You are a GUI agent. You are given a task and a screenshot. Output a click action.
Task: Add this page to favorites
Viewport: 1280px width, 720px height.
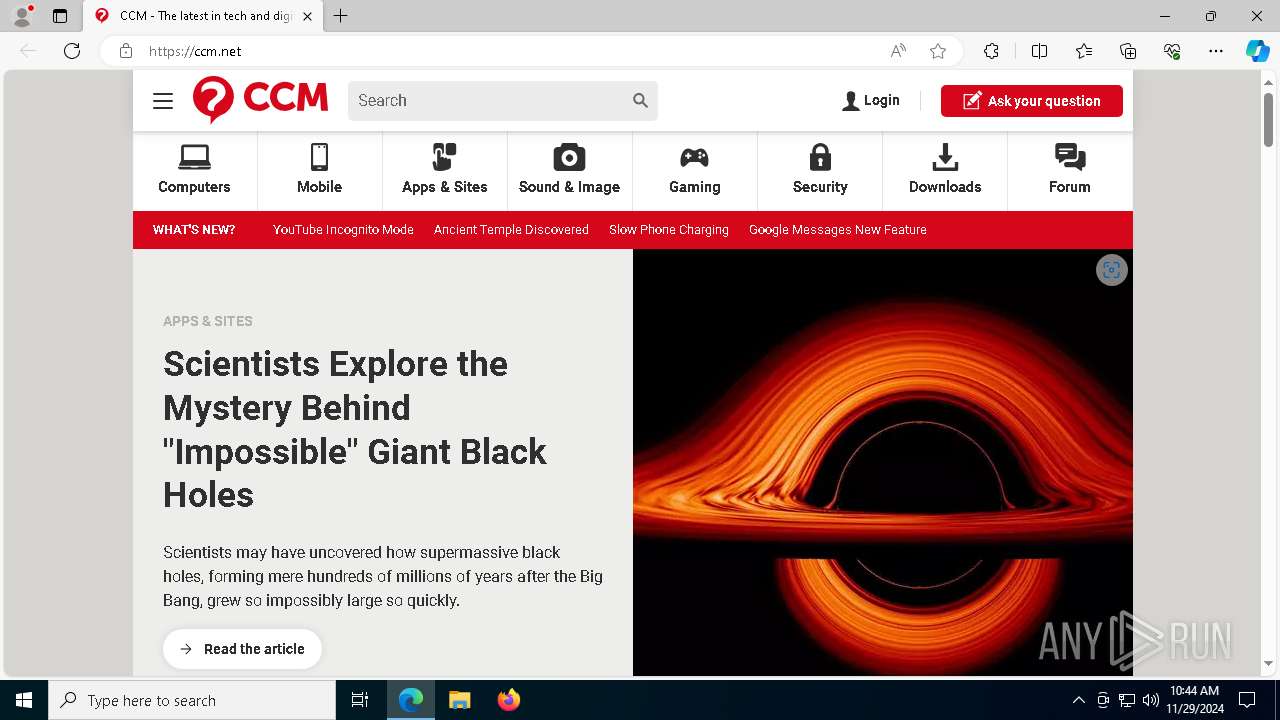pyautogui.click(x=938, y=51)
